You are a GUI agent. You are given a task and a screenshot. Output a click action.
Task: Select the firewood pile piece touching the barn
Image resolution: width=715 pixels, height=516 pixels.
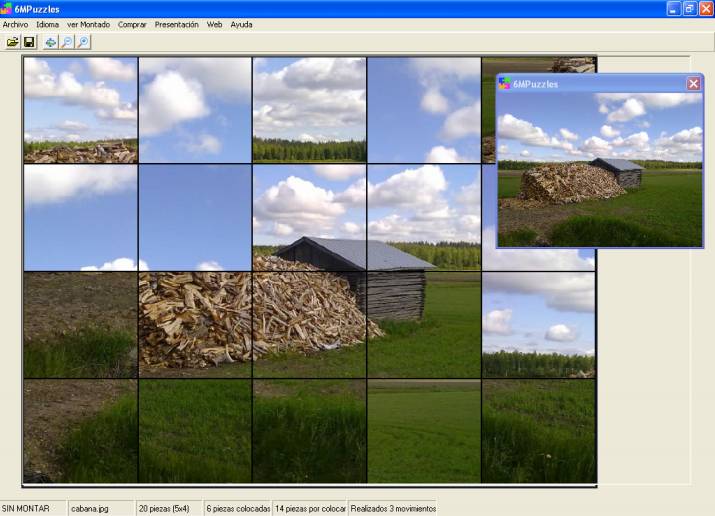click(309, 325)
